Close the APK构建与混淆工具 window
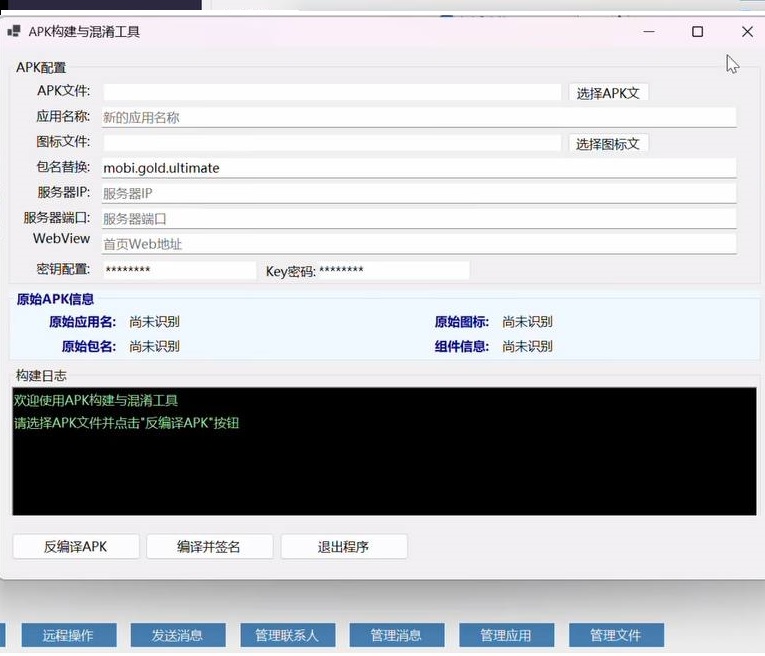The height and width of the screenshot is (656, 765). [x=746, y=32]
